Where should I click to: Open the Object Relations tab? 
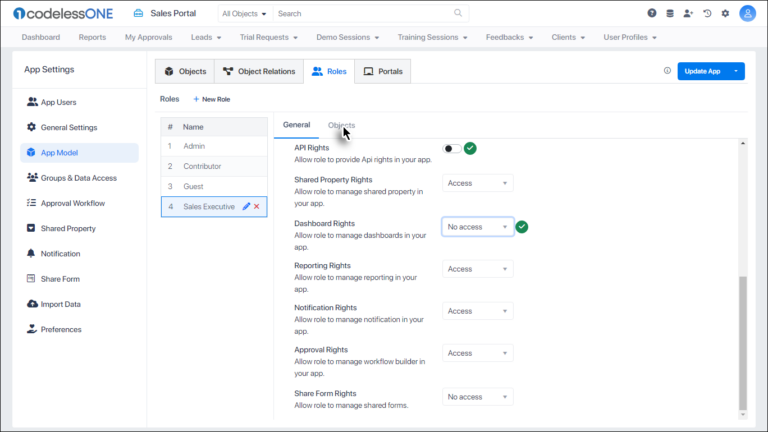tap(258, 71)
